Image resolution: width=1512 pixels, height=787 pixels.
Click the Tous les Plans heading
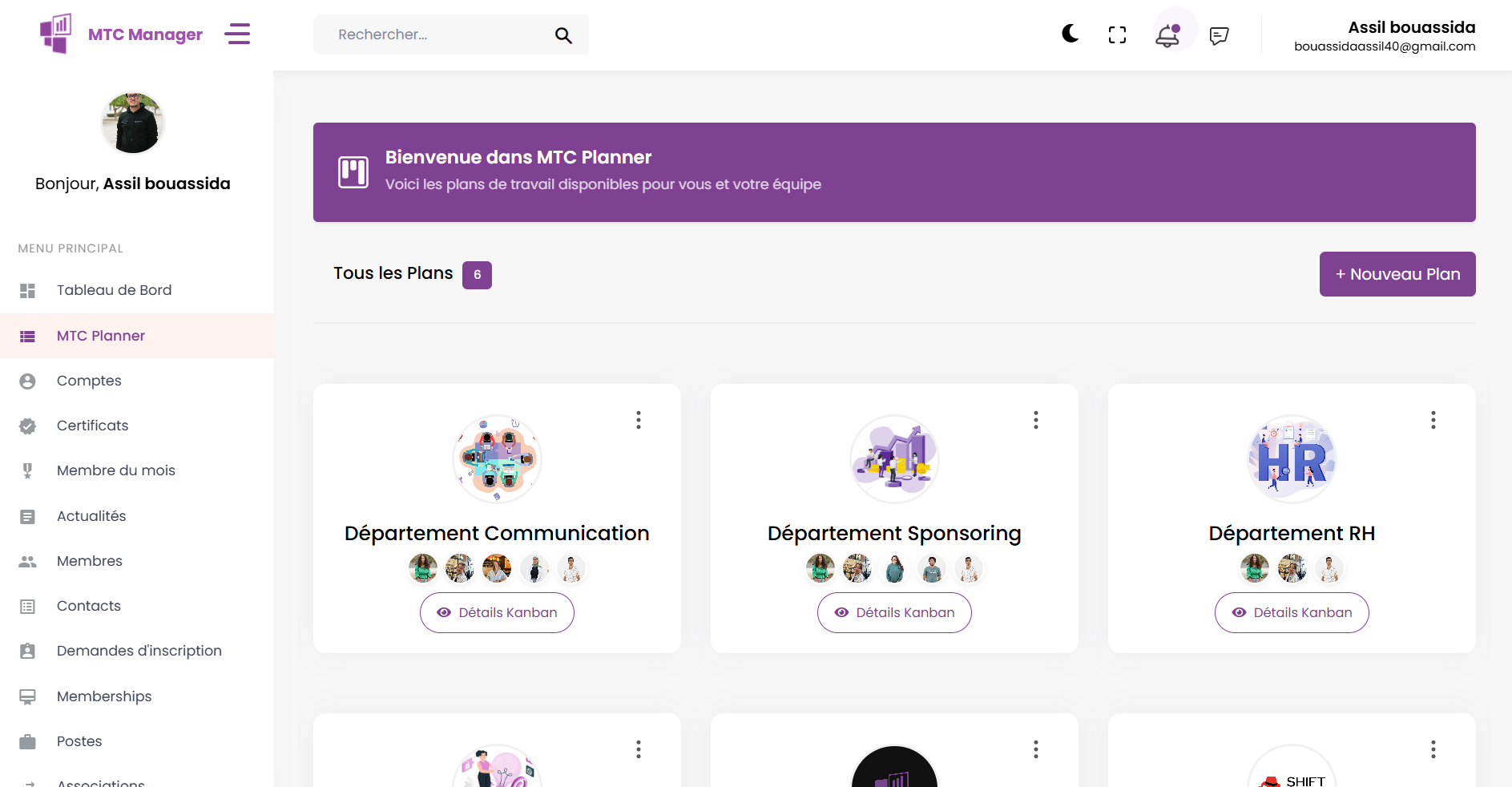pos(393,273)
